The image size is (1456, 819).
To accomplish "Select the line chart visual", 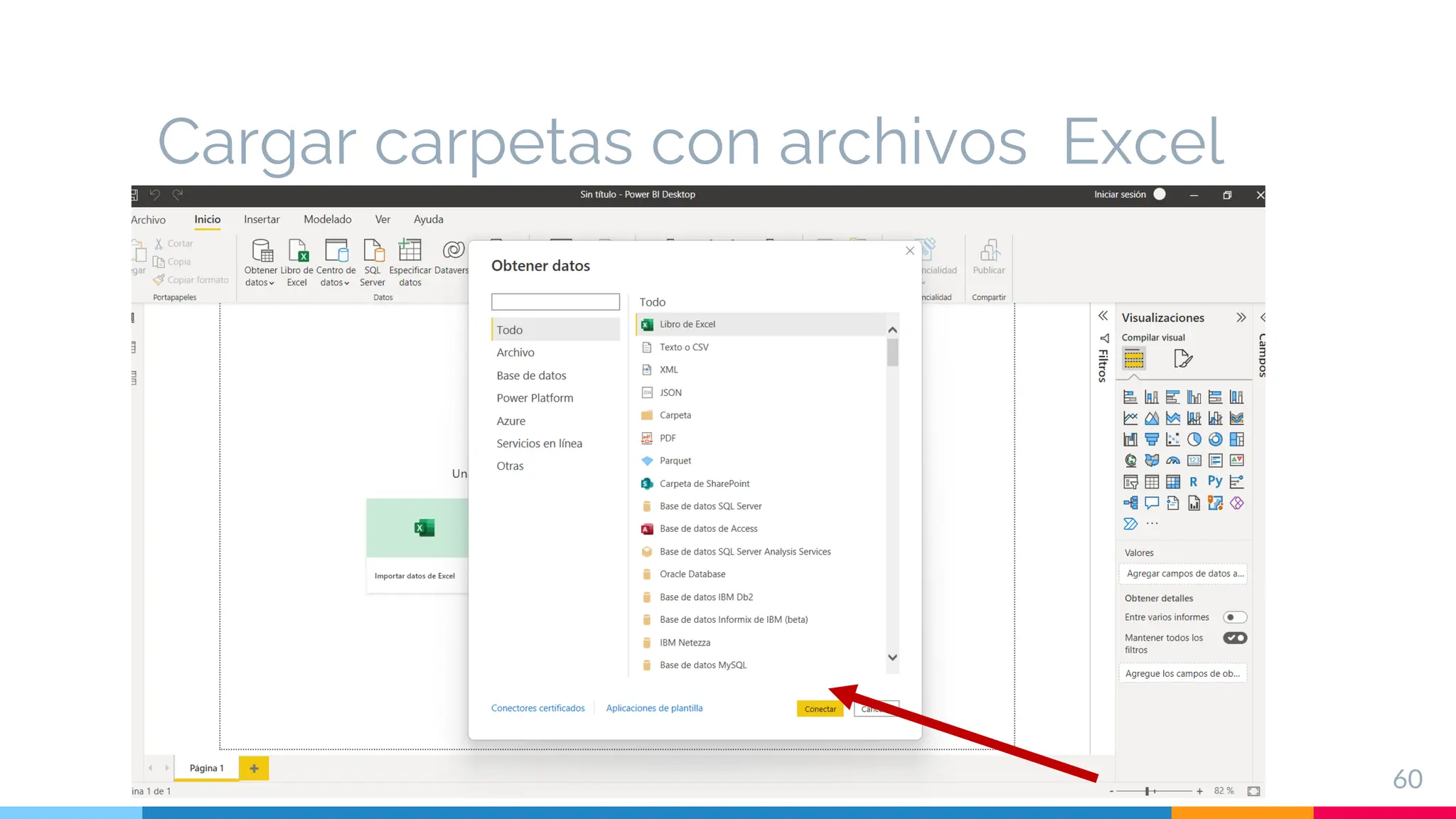I will [1130, 418].
